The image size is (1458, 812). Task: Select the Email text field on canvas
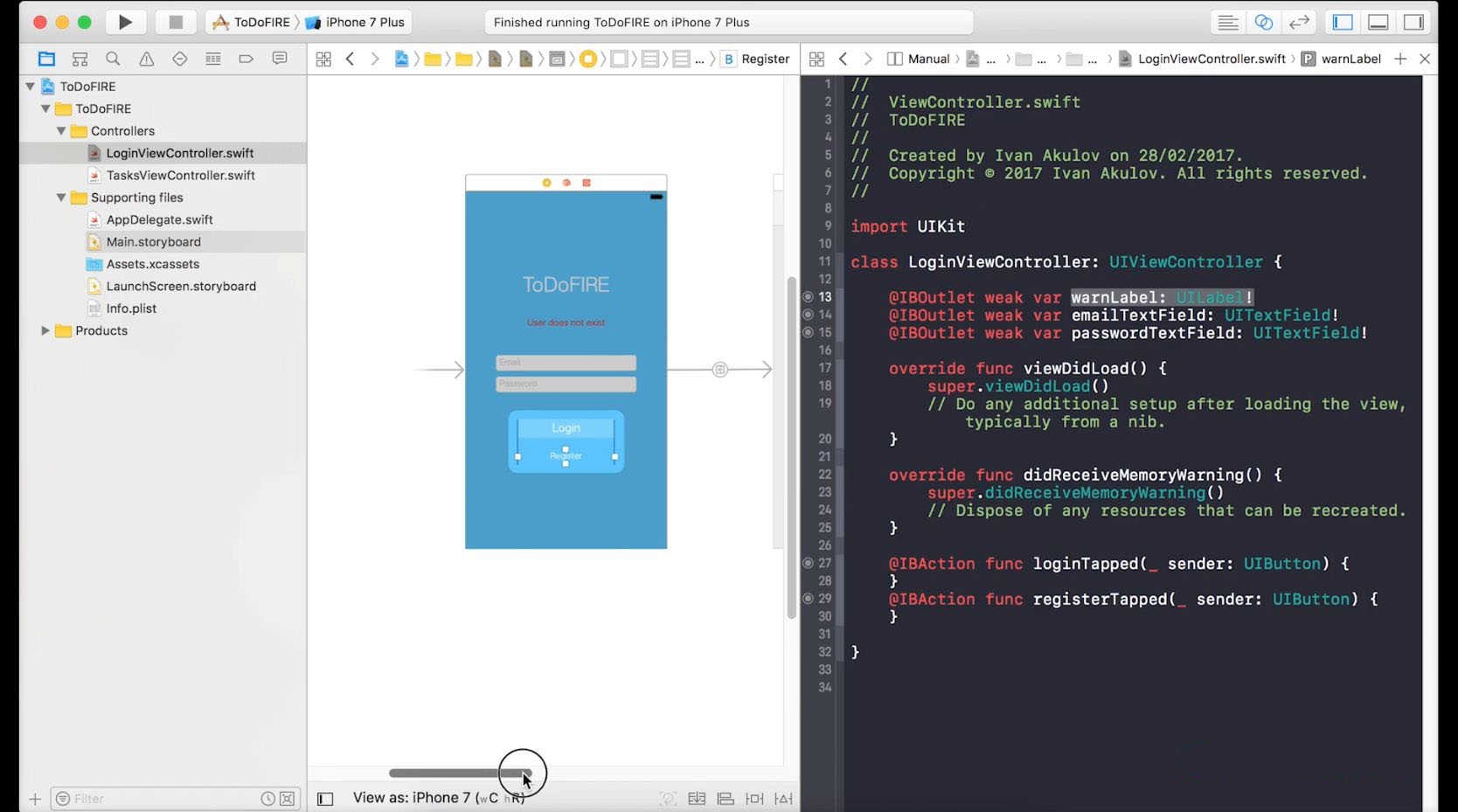pos(566,363)
